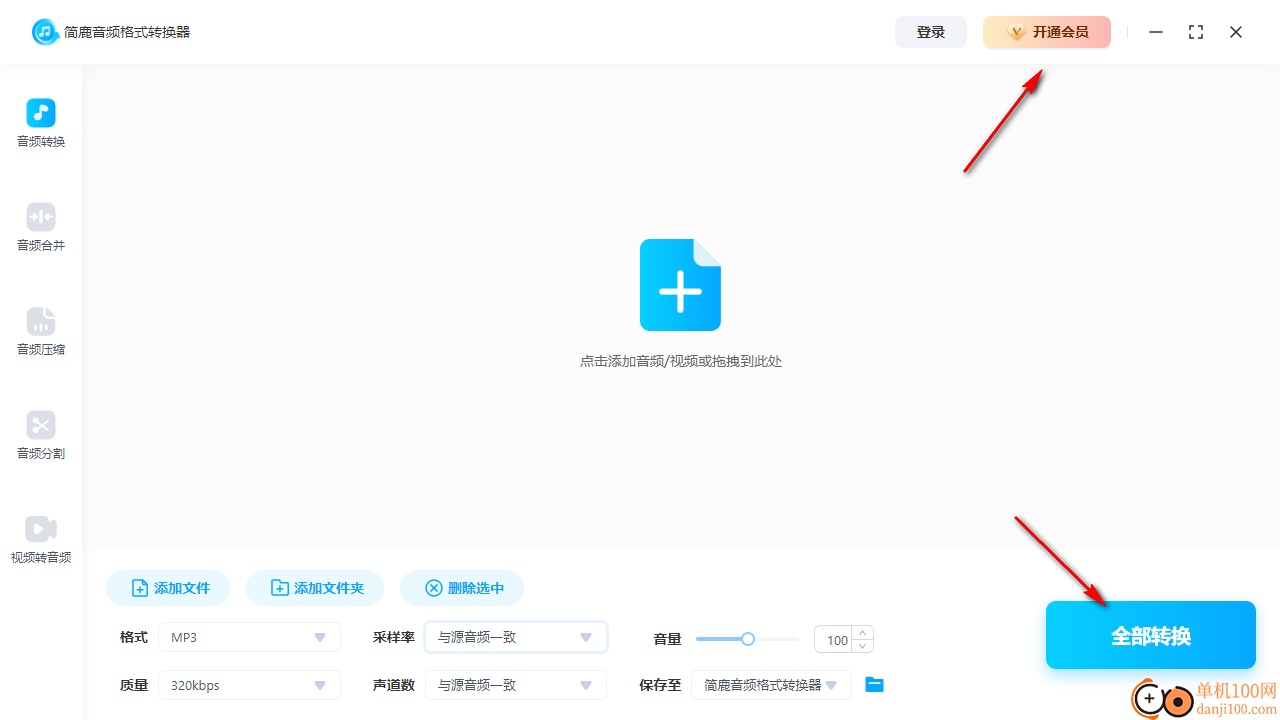
Task: Switch to 音频合并 audio merge
Action: point(41,228)
